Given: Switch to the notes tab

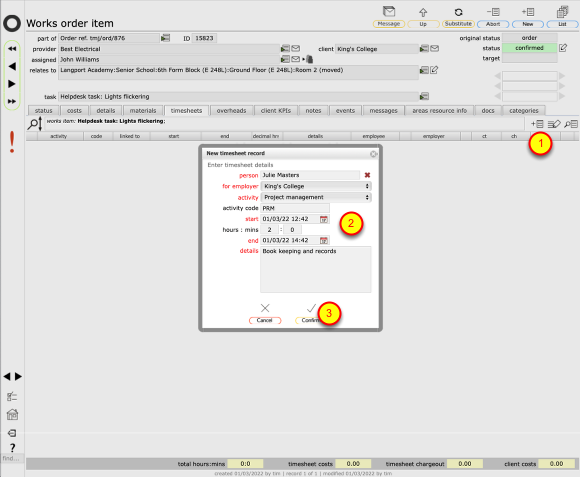Looking at the screenshot, I should point(313,111).
